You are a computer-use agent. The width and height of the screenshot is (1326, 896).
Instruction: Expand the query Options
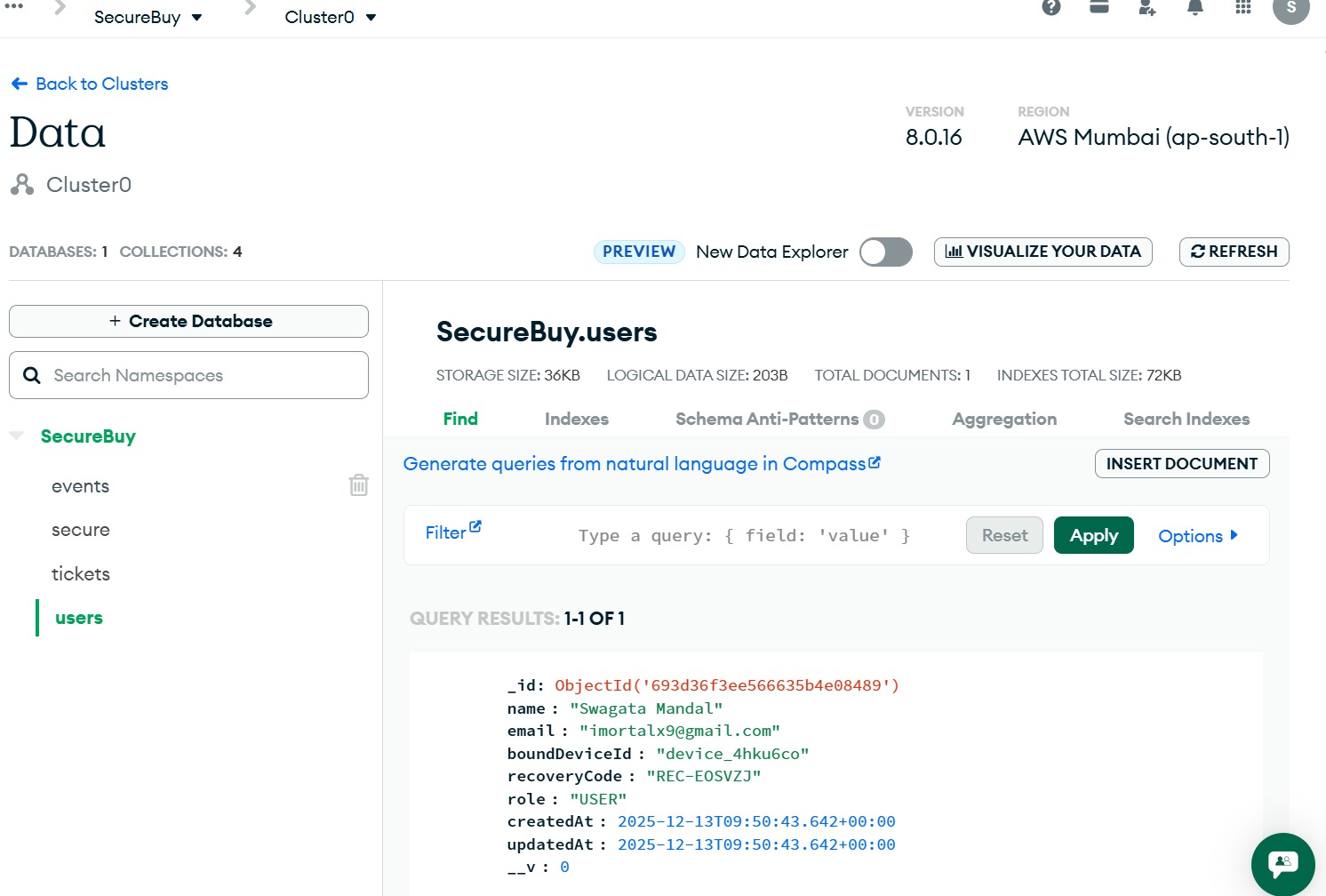pyautogui.click(x=1198, y=536)
